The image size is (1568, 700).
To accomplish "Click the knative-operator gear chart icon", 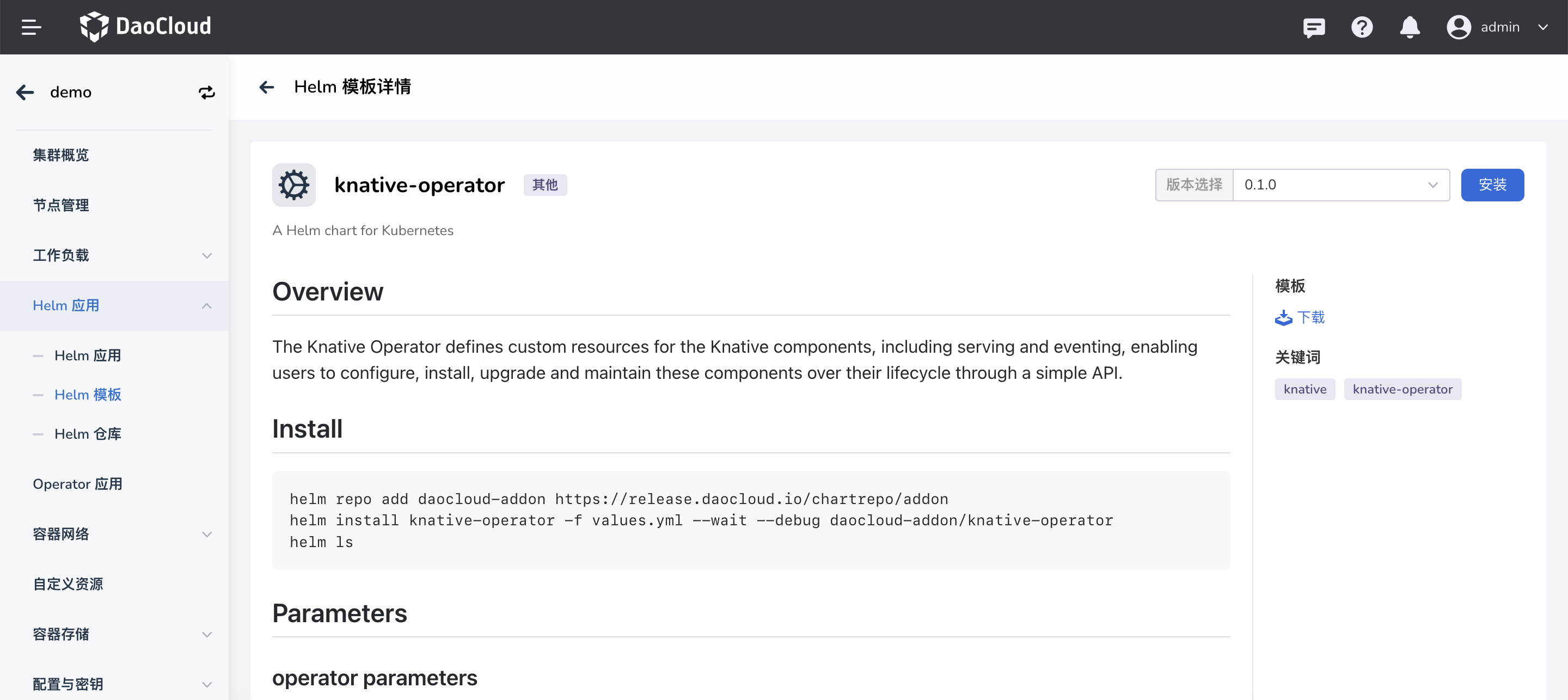I will [x=294, y=185].
